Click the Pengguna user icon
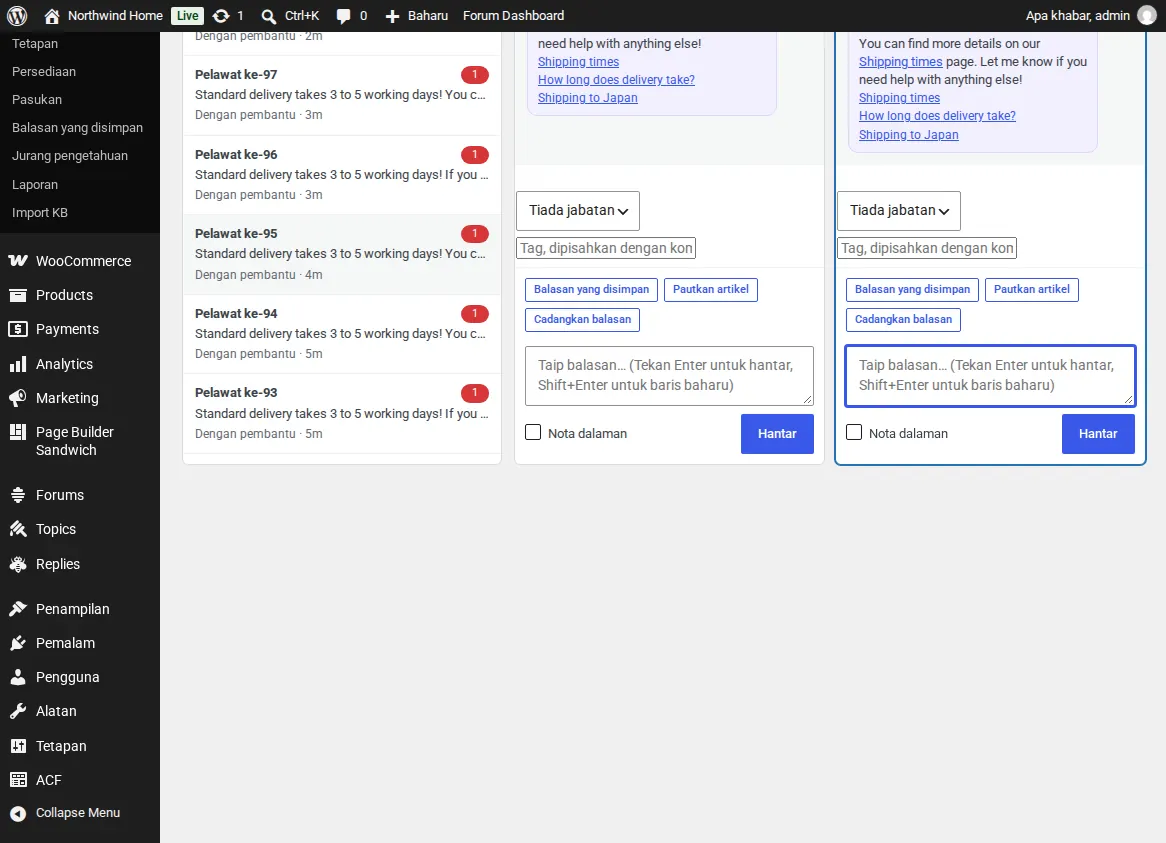1166x843 pixels. point(18,677)
